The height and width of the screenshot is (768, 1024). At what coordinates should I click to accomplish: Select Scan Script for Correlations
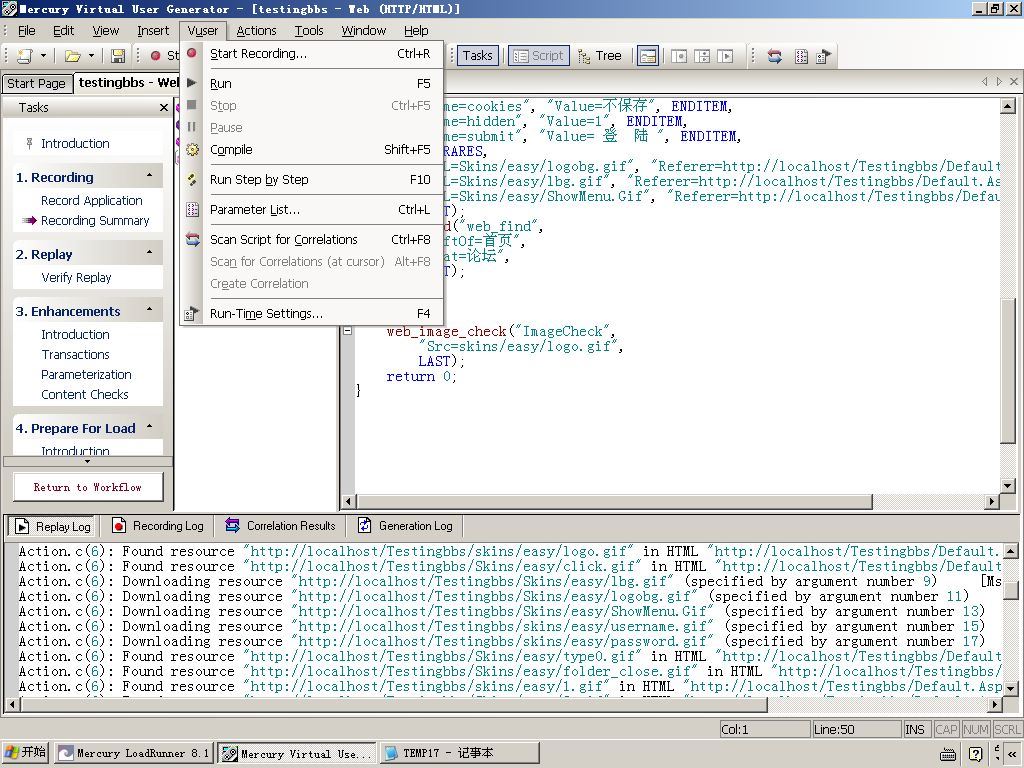[x=283, y=240]
